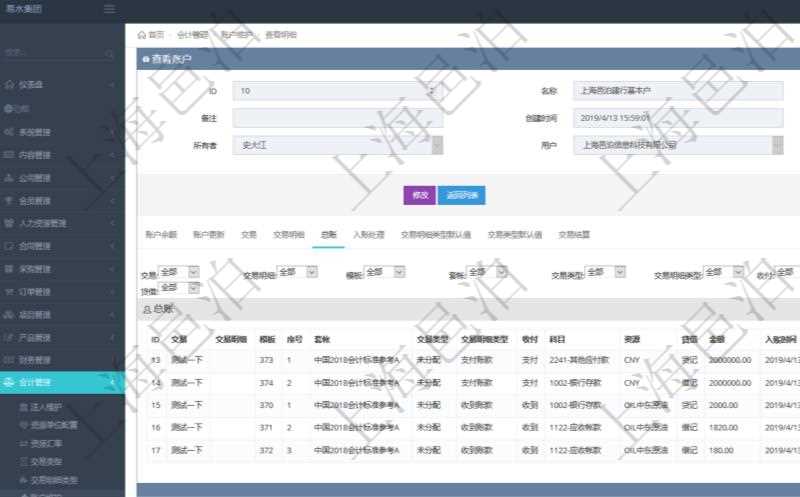The height and width of the screenshot is (497, 800).
Task: Click the info icon beside 查看账户 title
Action: click(146, 59)
